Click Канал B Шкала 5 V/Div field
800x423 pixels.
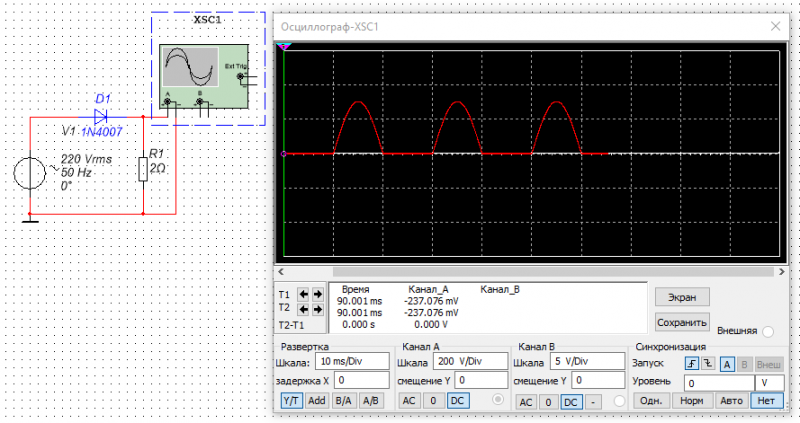pyautogui.click(x=587, y=361)
